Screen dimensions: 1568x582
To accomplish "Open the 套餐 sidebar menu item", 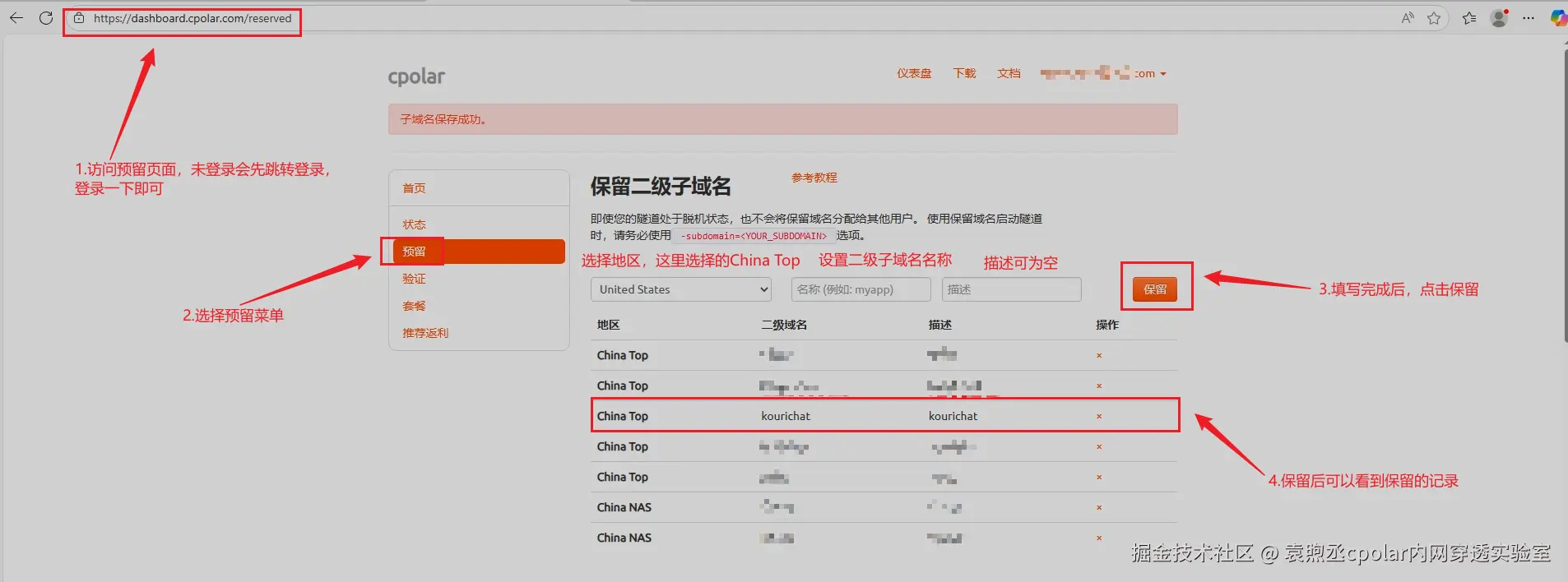I will click(x=414, y=306).
